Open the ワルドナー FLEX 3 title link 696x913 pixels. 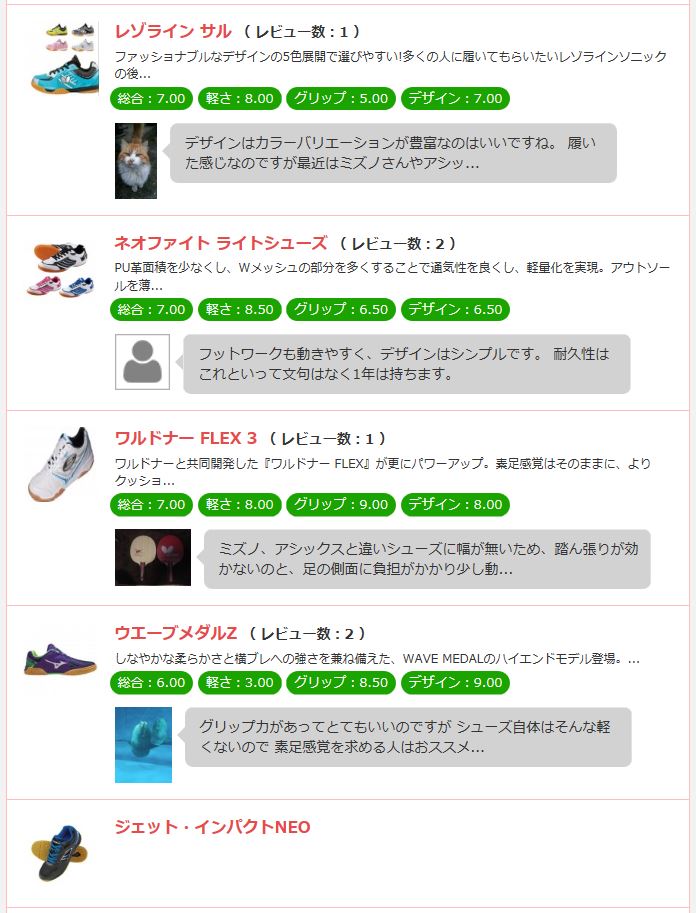click(x=186, y=438)
